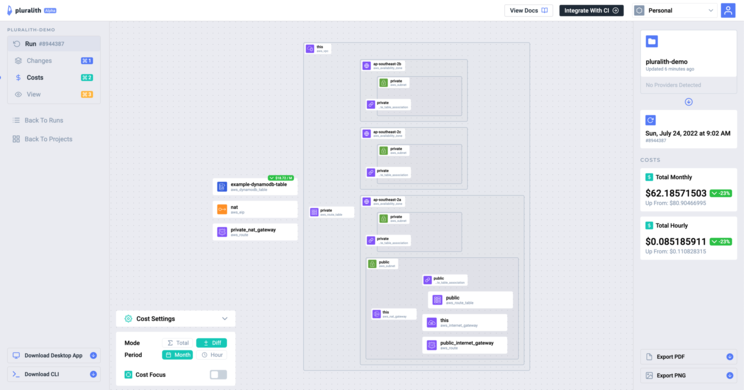Screen dimensions: 744x390
Task: Click the circled plus icon below project card
Action: [688, 102]
